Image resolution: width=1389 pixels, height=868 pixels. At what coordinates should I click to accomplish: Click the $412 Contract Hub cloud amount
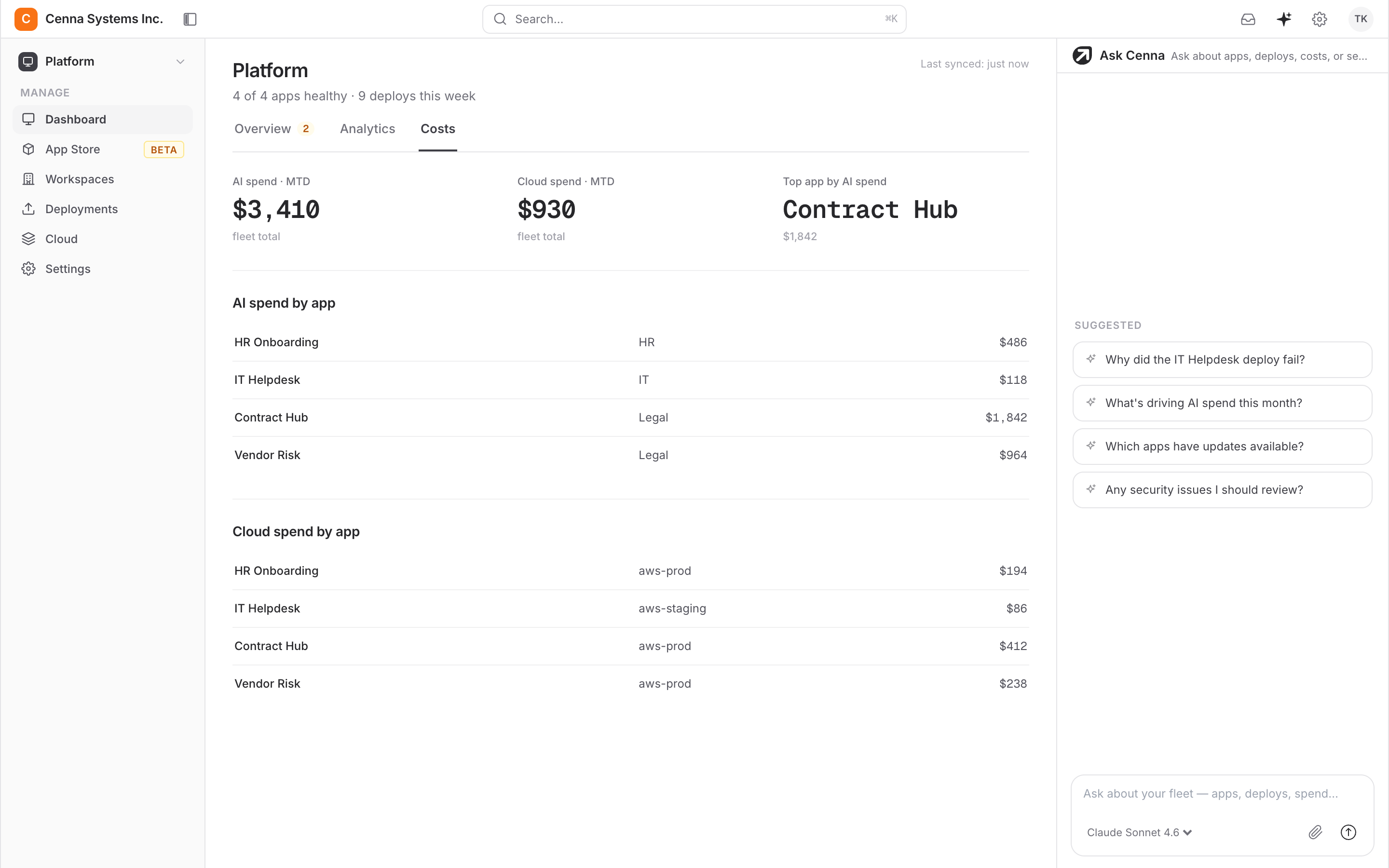[1013, 646]
